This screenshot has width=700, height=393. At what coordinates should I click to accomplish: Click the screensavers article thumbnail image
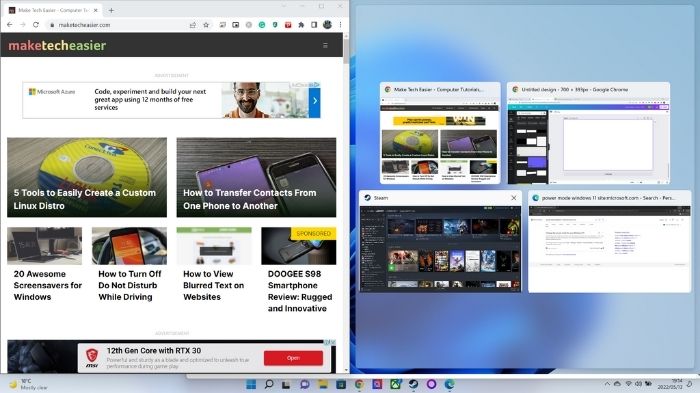click(45, 246)
